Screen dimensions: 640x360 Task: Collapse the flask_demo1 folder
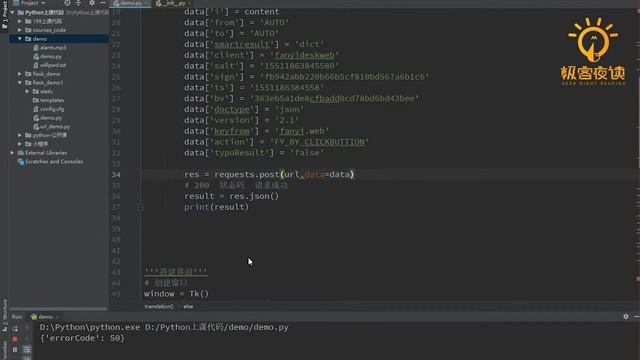coord(20,82)
